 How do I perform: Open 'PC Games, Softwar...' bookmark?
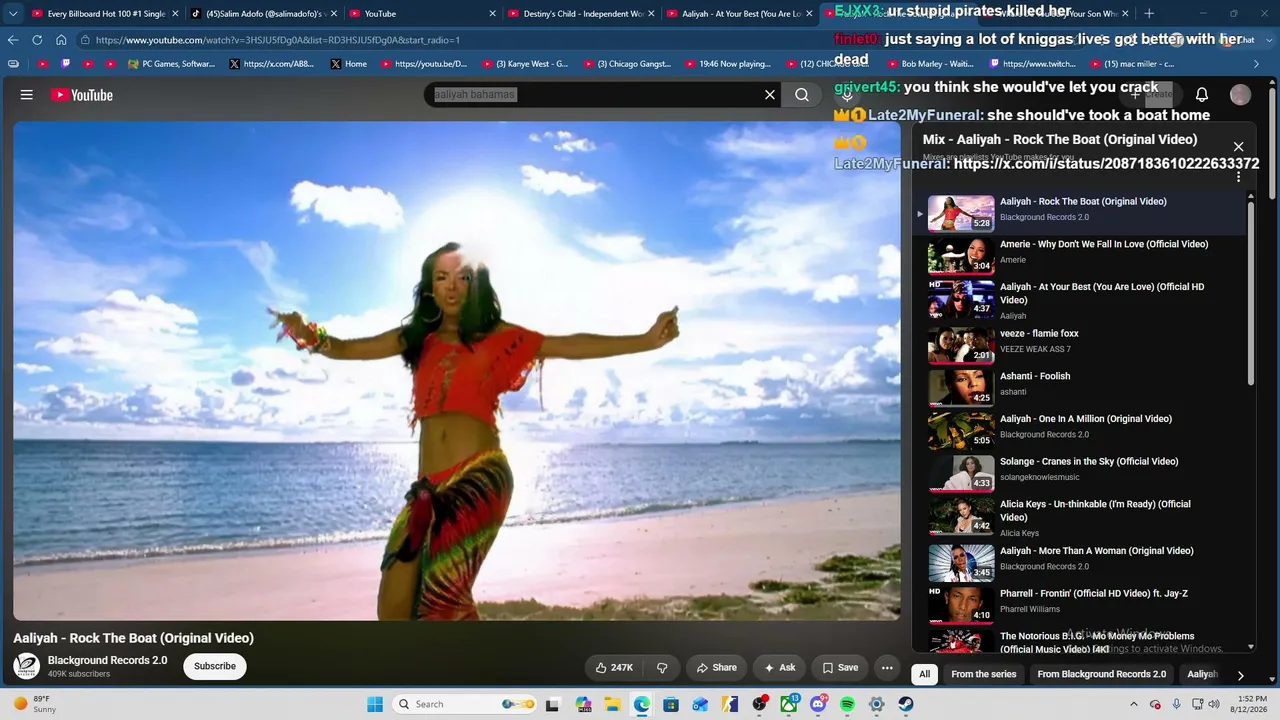click(171, 64)
